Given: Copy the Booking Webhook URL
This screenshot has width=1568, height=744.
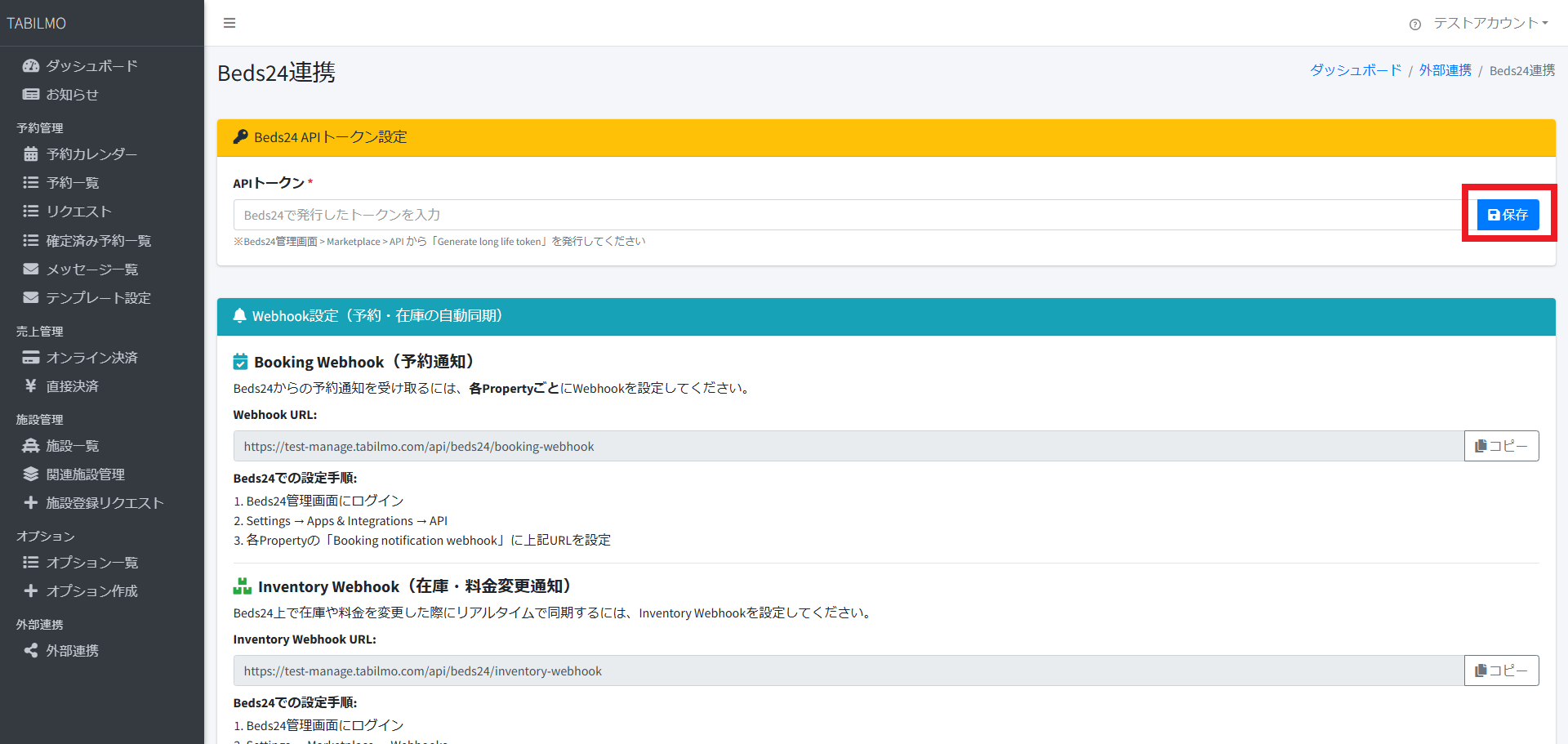Looking at the screenshot, I should 1501,446.
